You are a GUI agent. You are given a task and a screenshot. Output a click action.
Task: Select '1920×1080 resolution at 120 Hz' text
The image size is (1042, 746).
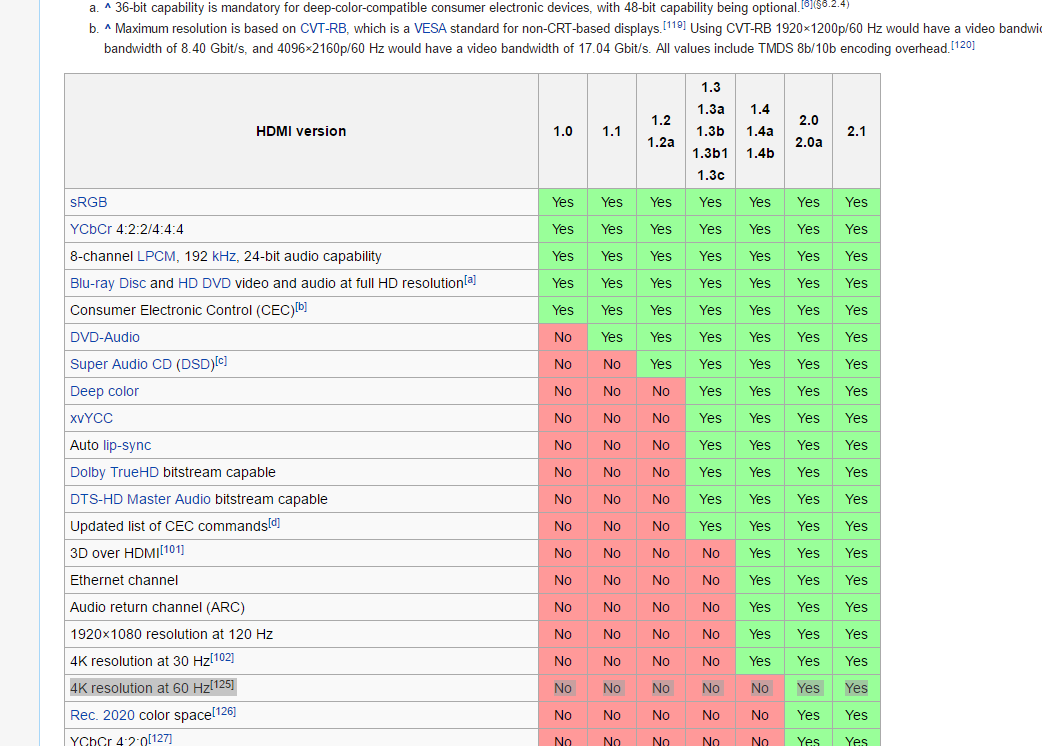(171, 634)
